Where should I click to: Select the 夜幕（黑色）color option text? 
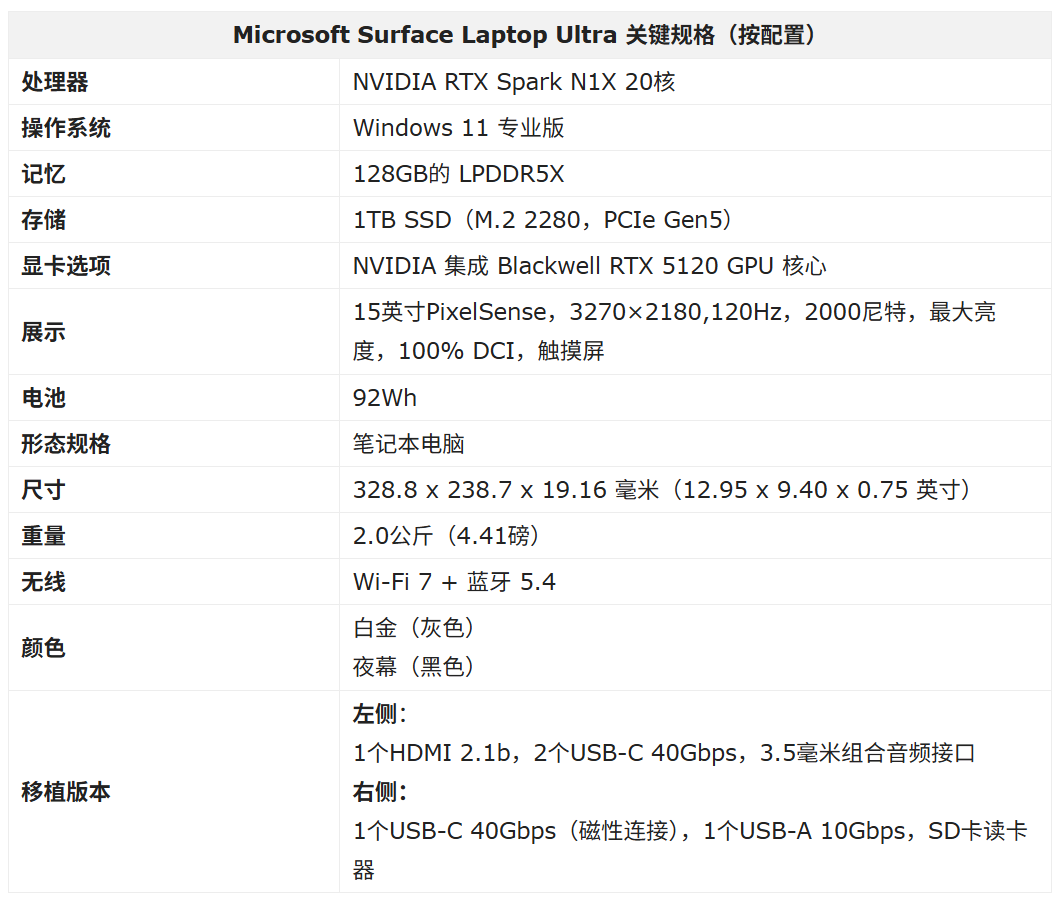point(414,667)
